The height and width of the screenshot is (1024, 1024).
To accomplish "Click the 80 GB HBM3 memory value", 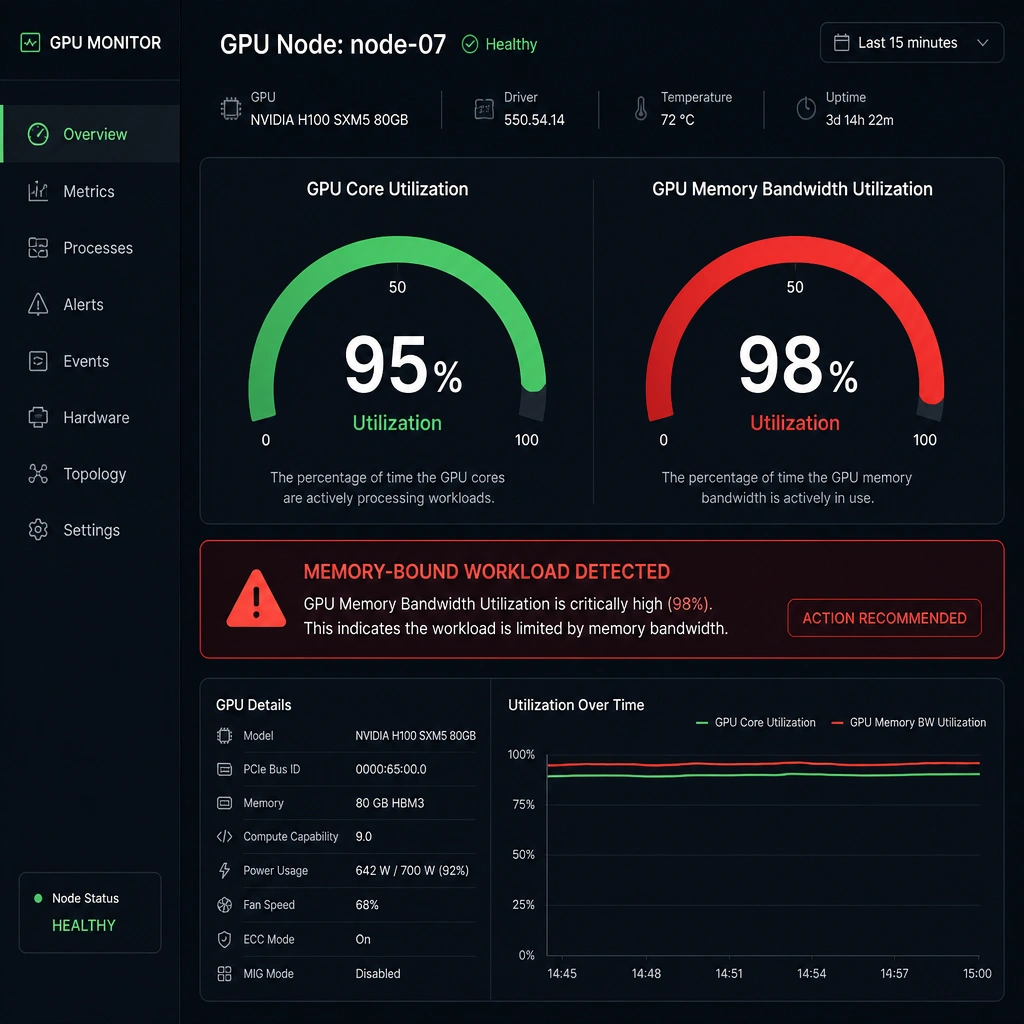I will (390, 803).
